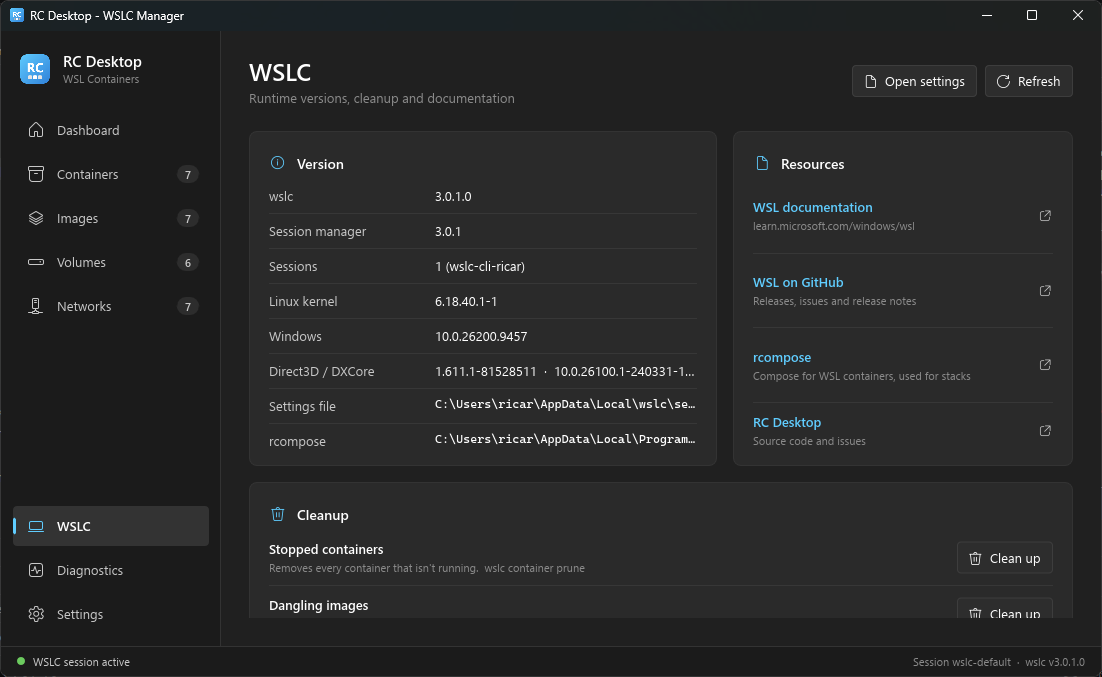Click the Images layers icon
The image size is (1102, 677).
click(36, 218)
